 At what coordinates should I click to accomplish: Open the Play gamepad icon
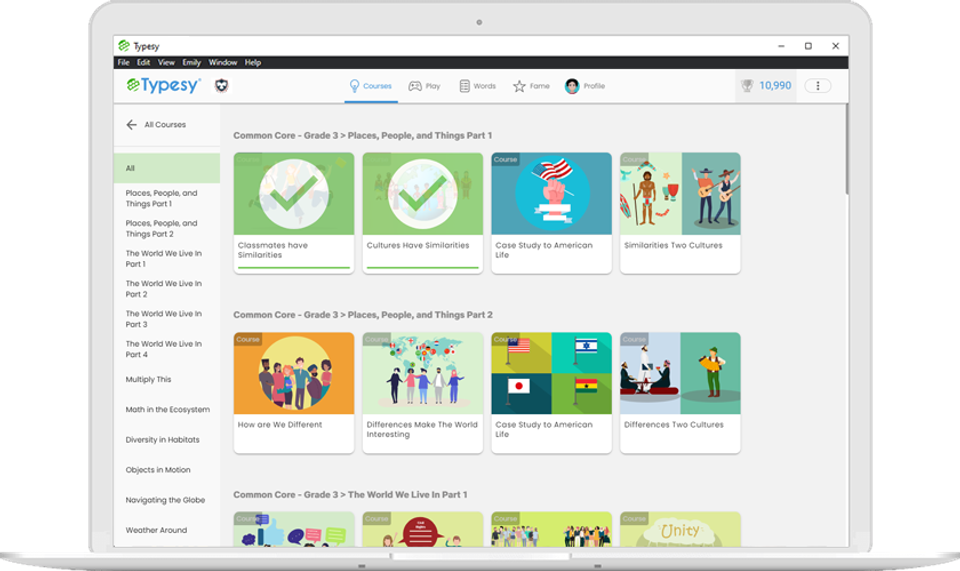[415, 86]
